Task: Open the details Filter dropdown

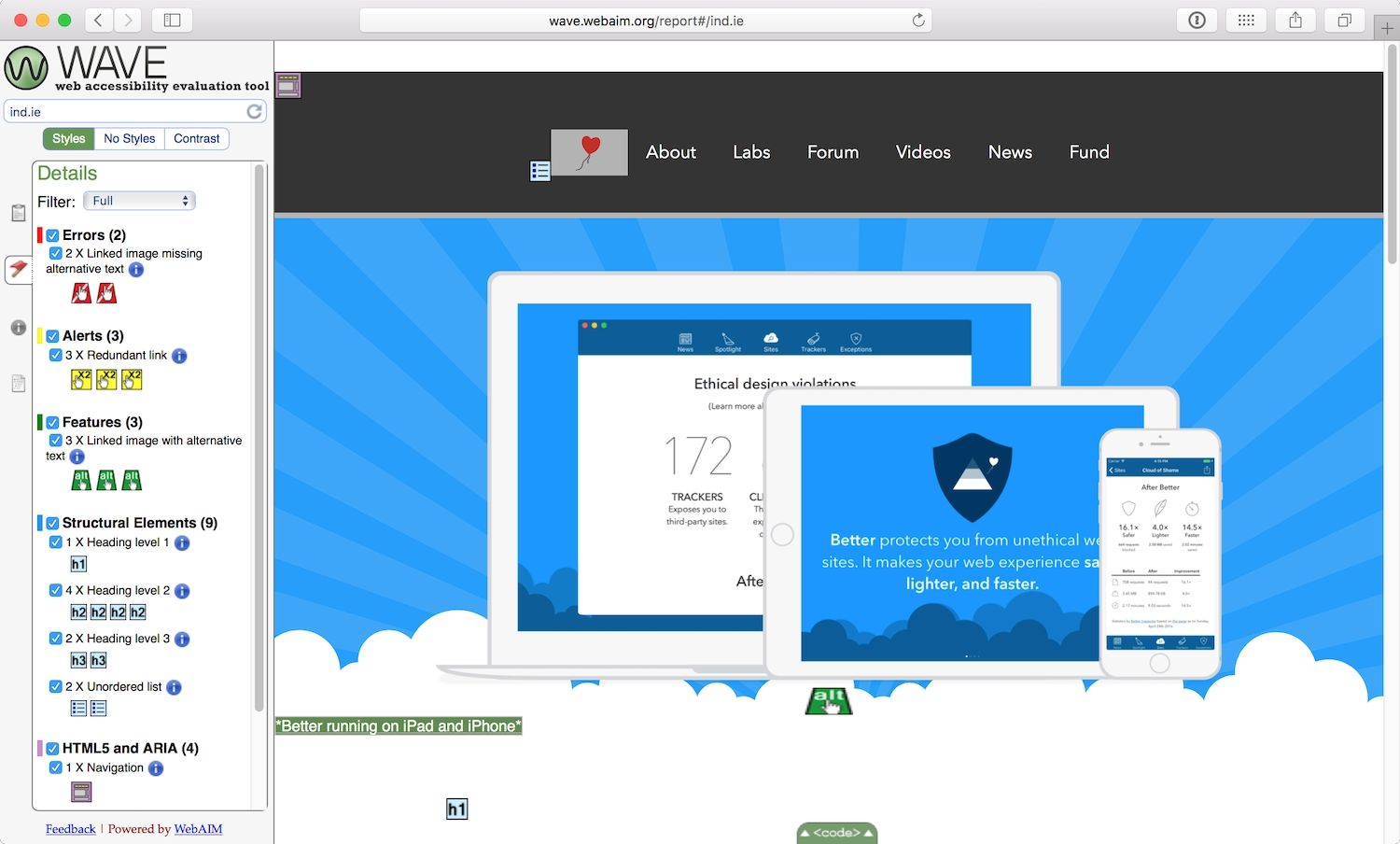Action: pyautogui.click(x=138, y=200)
